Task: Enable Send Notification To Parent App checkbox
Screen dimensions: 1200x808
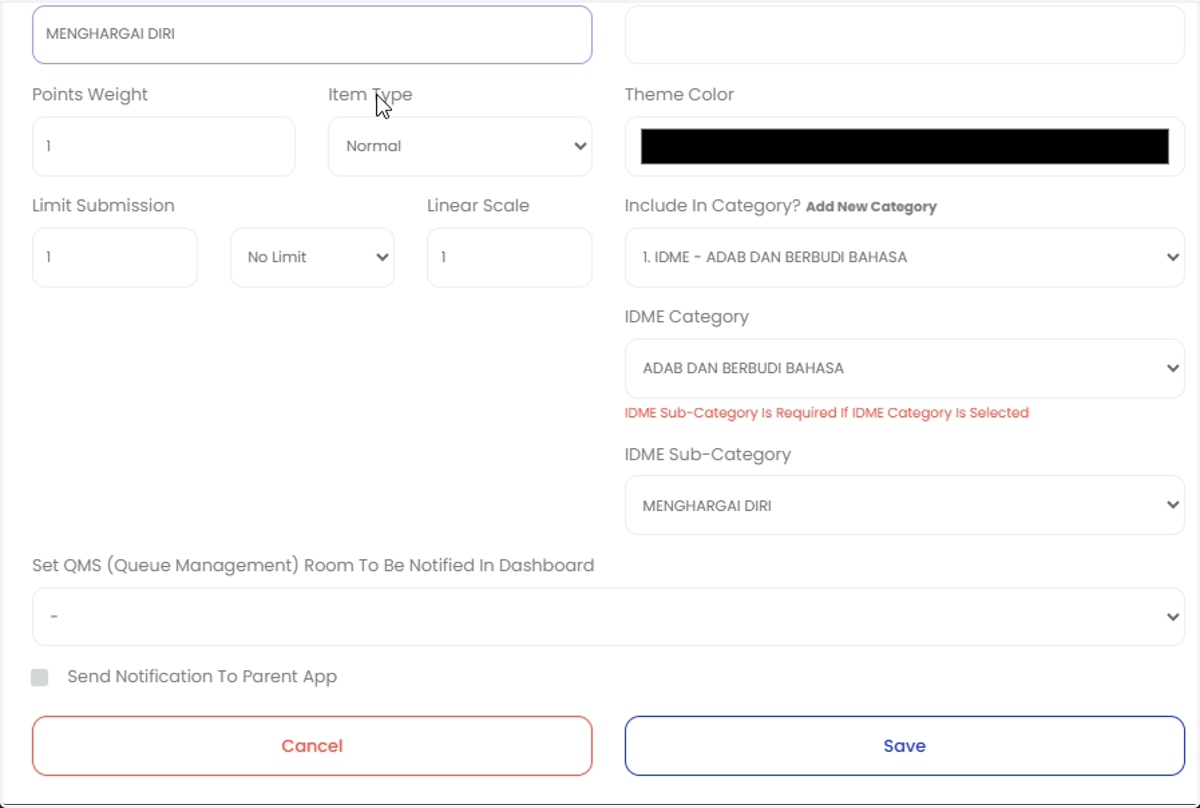Action: pyautogui.click(x=40, y=677)
